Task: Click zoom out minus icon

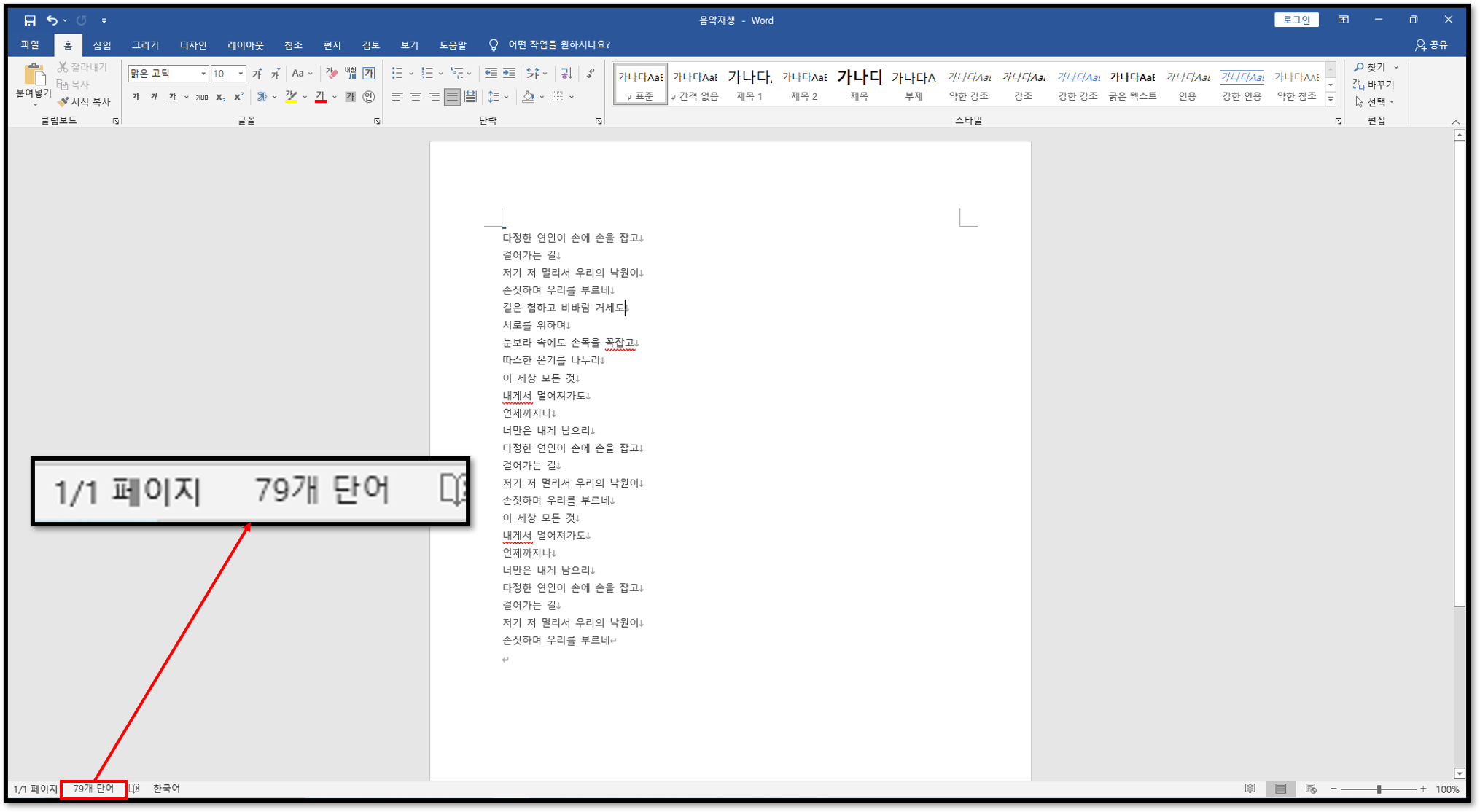Action: click(1333, 789)
